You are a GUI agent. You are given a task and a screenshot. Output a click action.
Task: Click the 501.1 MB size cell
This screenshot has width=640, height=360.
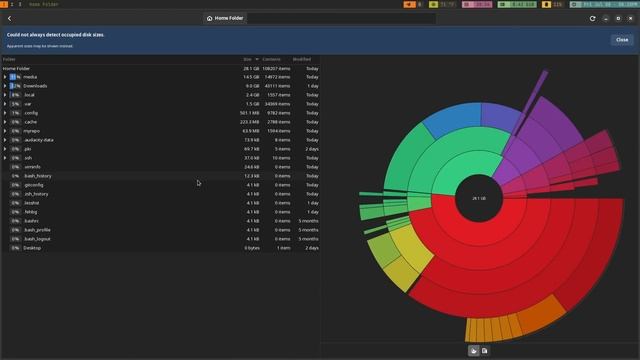249,113
